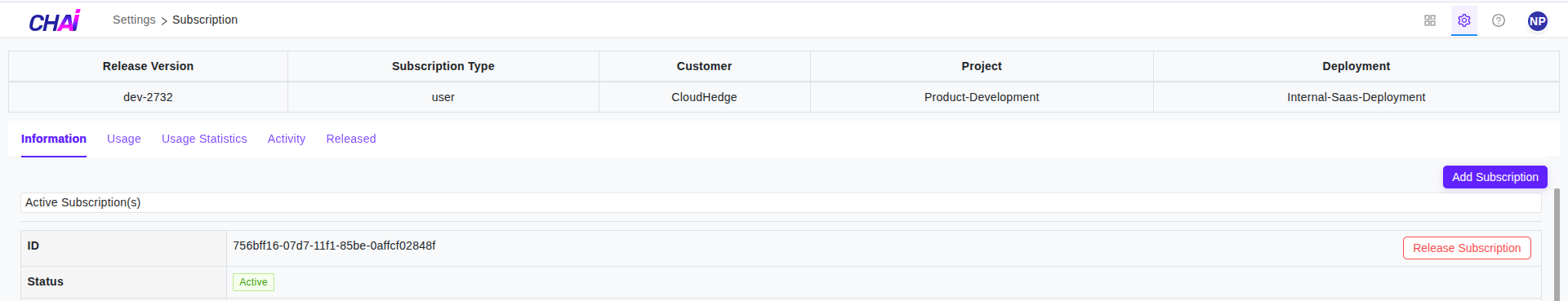Click the Deployment column header
Viewport: 1568px width, 301px height.
tap(1356, 66)
